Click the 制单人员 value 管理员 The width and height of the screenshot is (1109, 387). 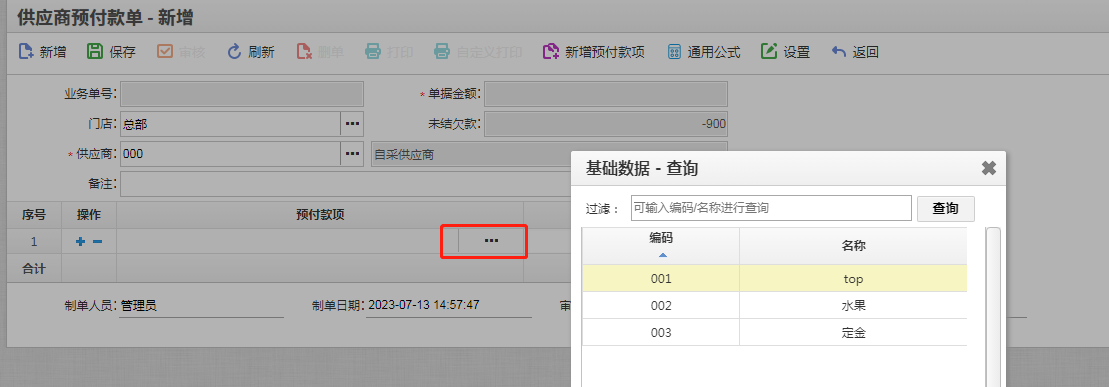coord(139,306)
